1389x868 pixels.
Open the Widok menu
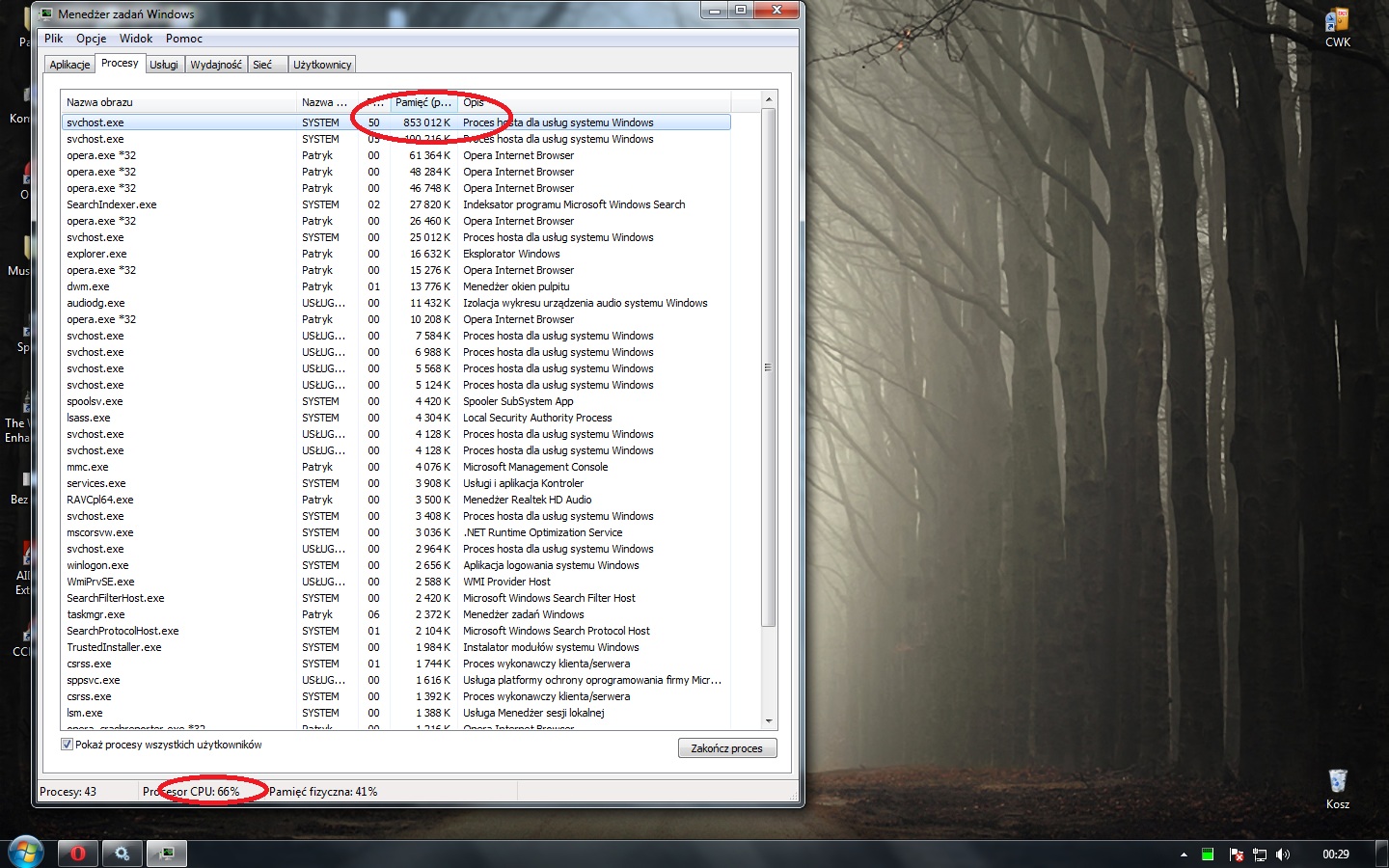[x=136, y=39]
